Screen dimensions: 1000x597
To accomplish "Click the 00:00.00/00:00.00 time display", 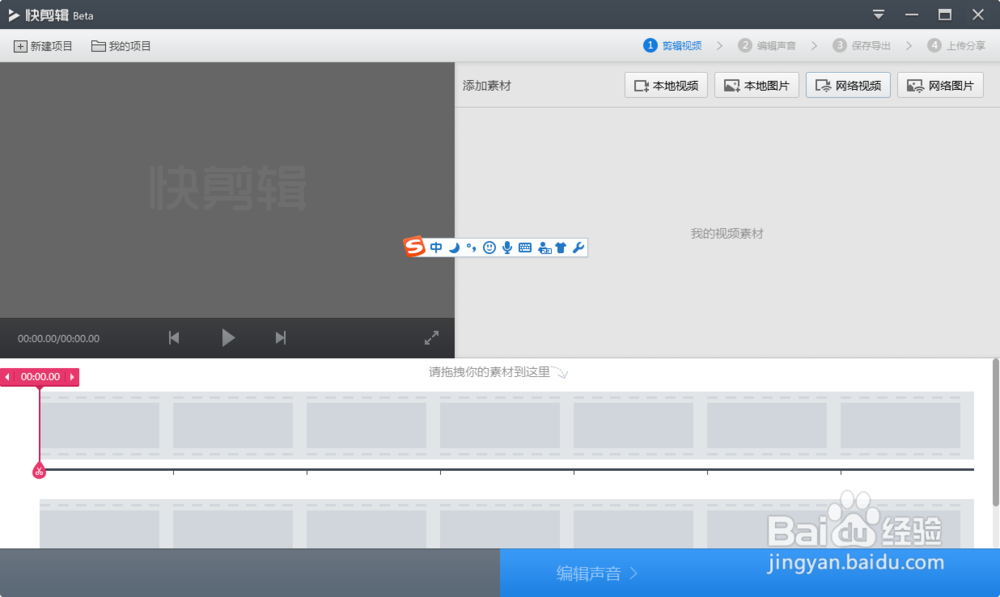I will click(59, 339).
